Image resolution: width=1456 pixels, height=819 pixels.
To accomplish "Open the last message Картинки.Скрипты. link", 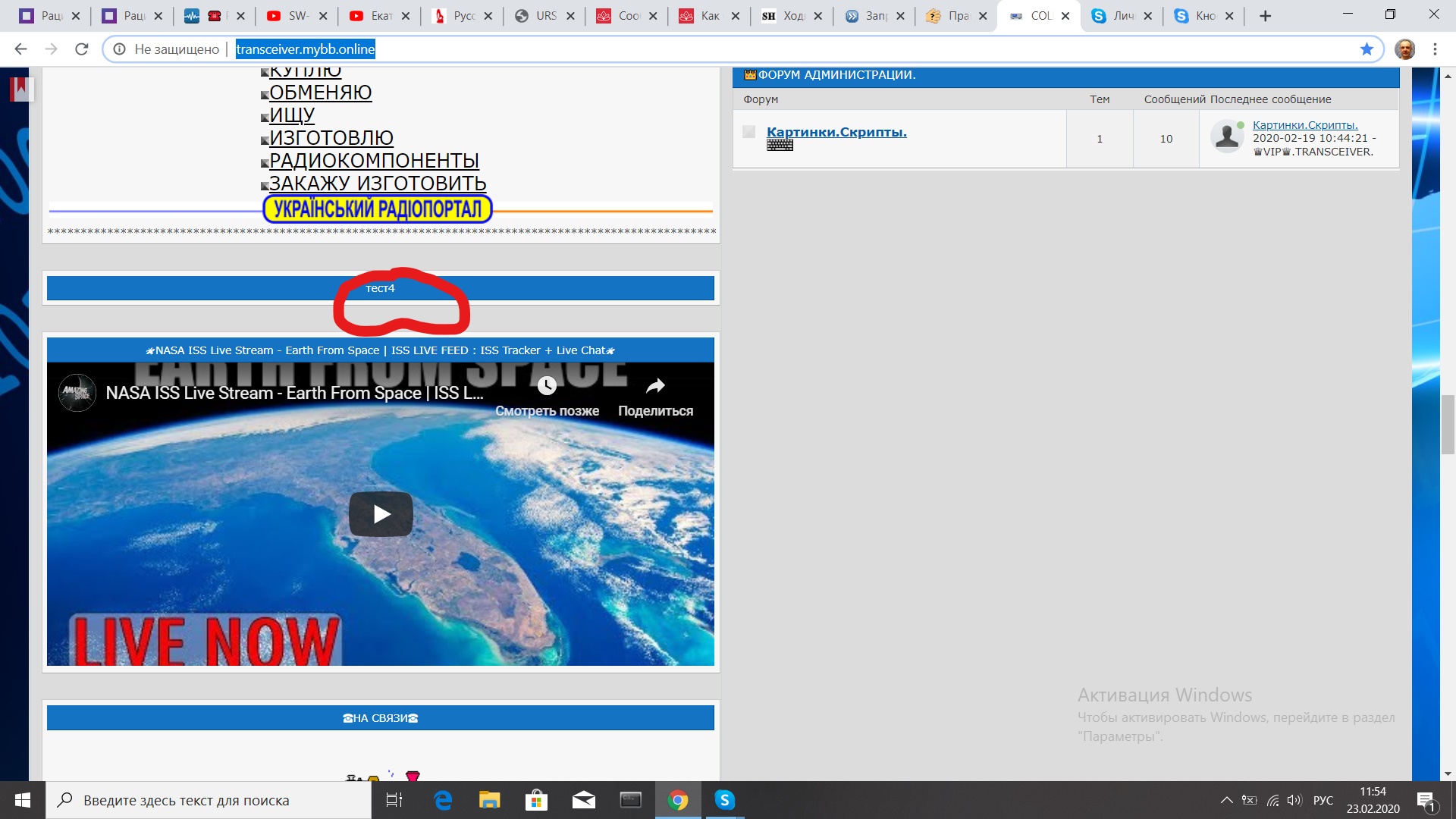I will [x=1305, y=125].
